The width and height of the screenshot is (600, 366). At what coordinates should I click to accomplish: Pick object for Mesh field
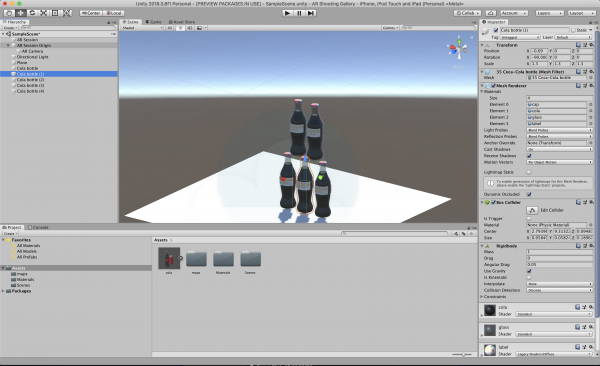590,78
